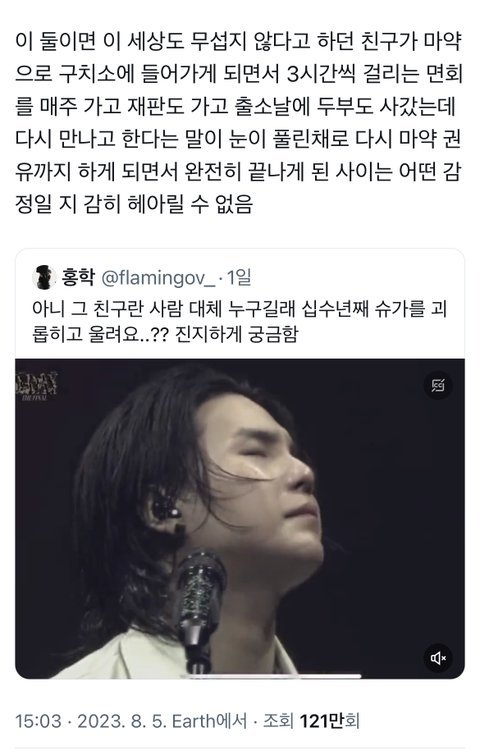Image resolution: width=480 pixels, height=755 pixels.
Task: Open the 조회 121만회 view count analytics
Action: pos(311,721)
